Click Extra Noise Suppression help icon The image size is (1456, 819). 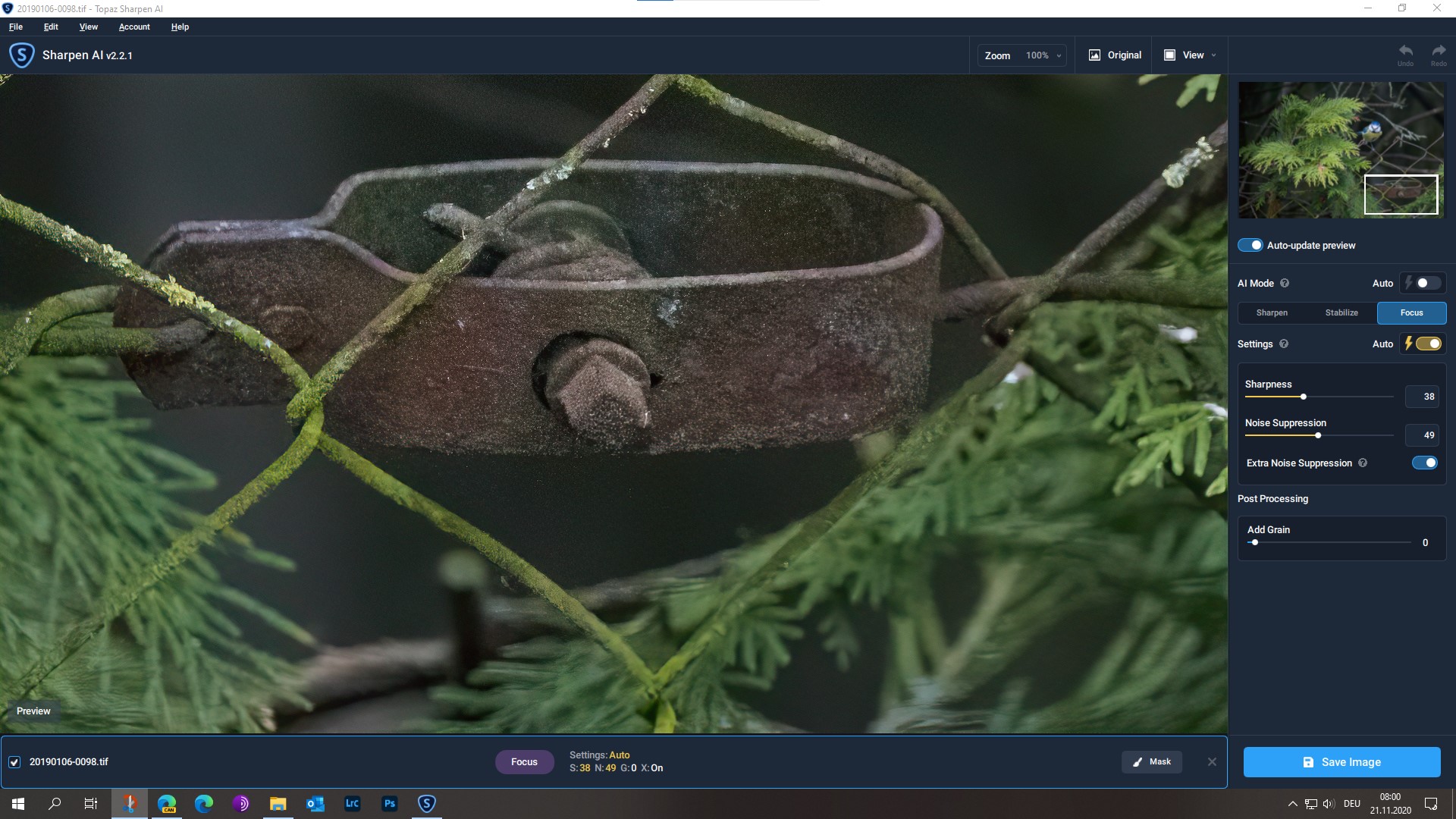[1363, 463]
